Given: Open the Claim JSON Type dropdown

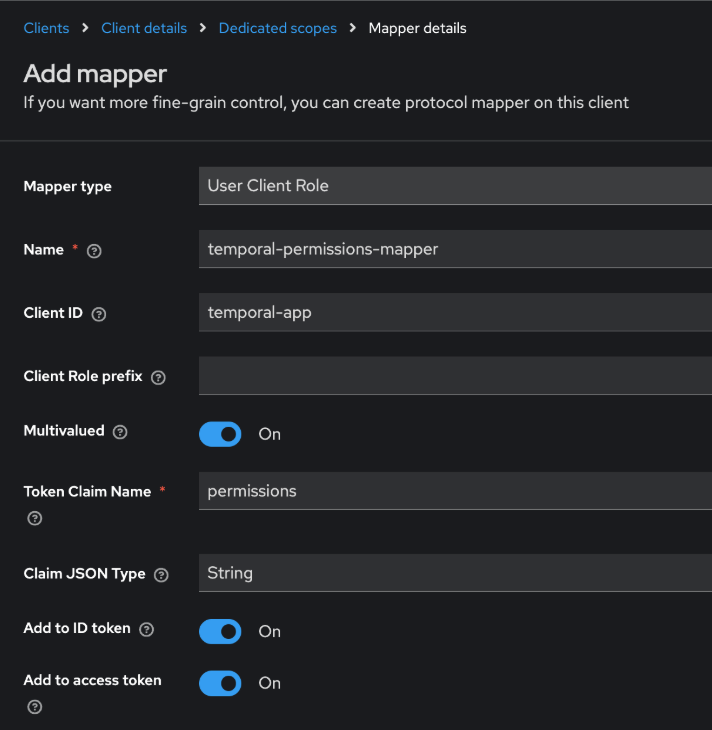Looking at the screenshot, I should pos(455,573).
